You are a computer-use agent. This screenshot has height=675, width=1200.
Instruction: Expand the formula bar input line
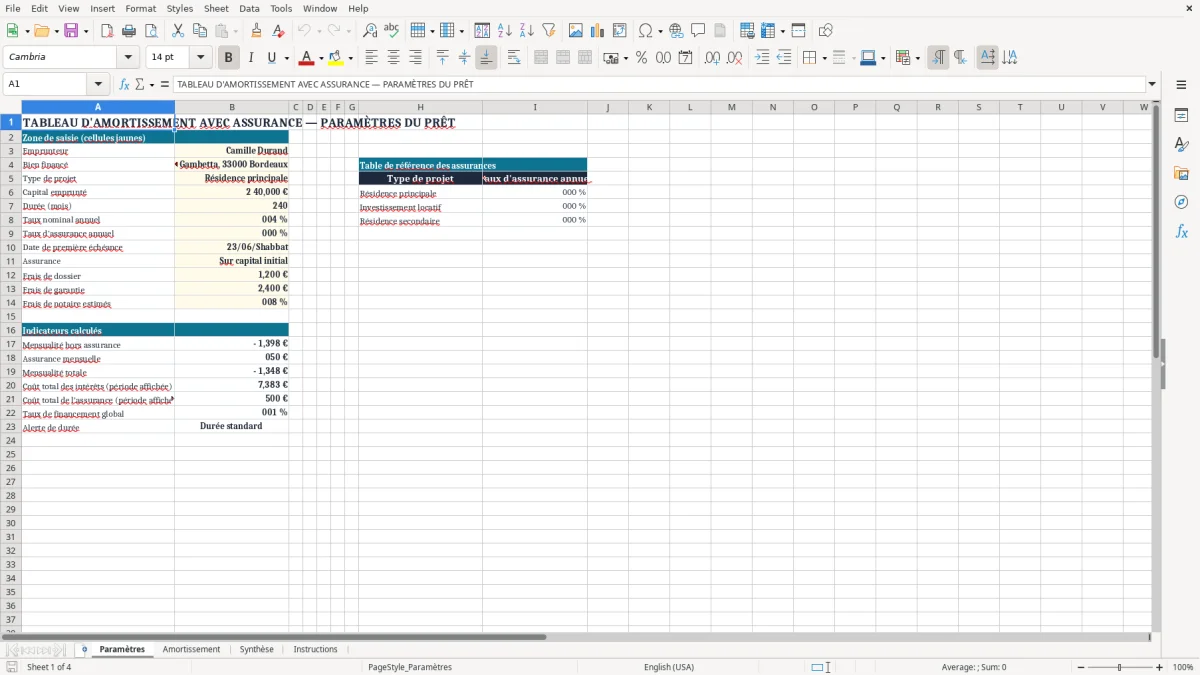(1152, 84)
